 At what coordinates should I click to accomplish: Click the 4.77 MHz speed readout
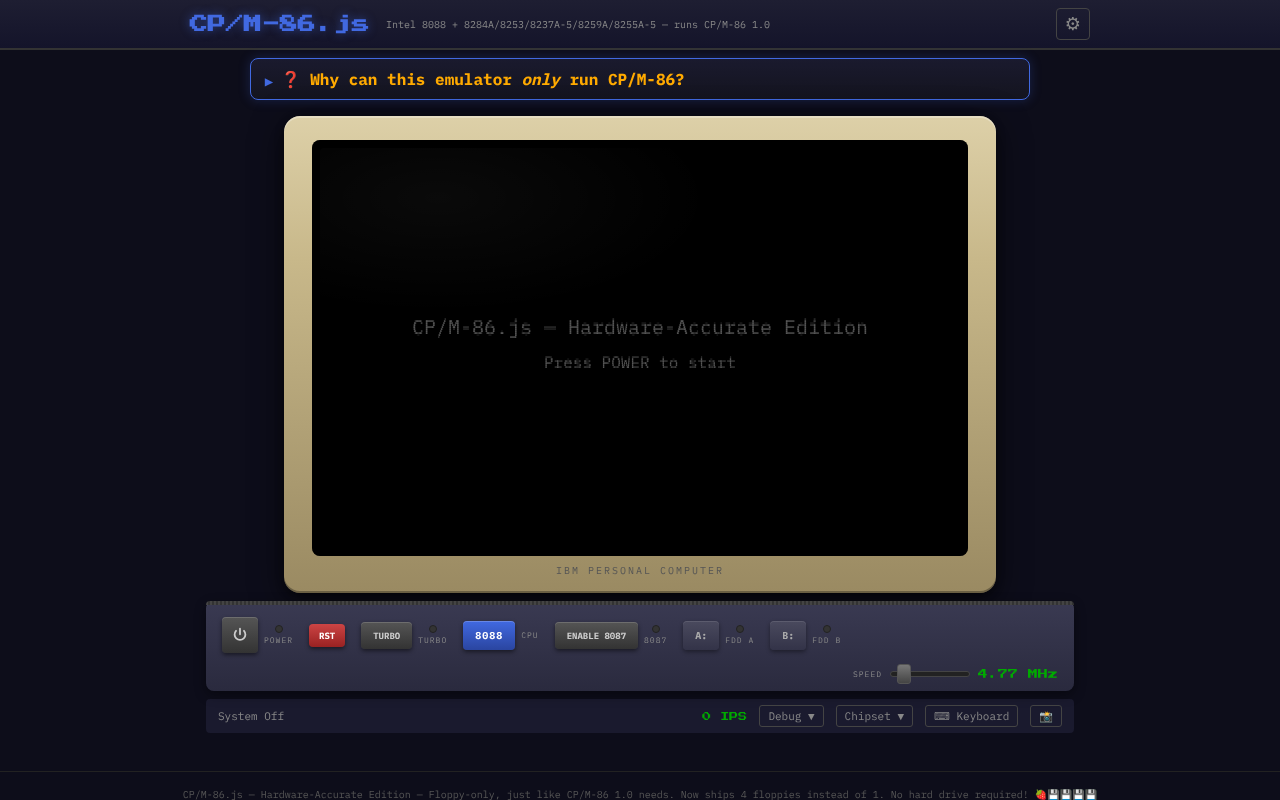pyautogui.click(x=1017, y=674)
